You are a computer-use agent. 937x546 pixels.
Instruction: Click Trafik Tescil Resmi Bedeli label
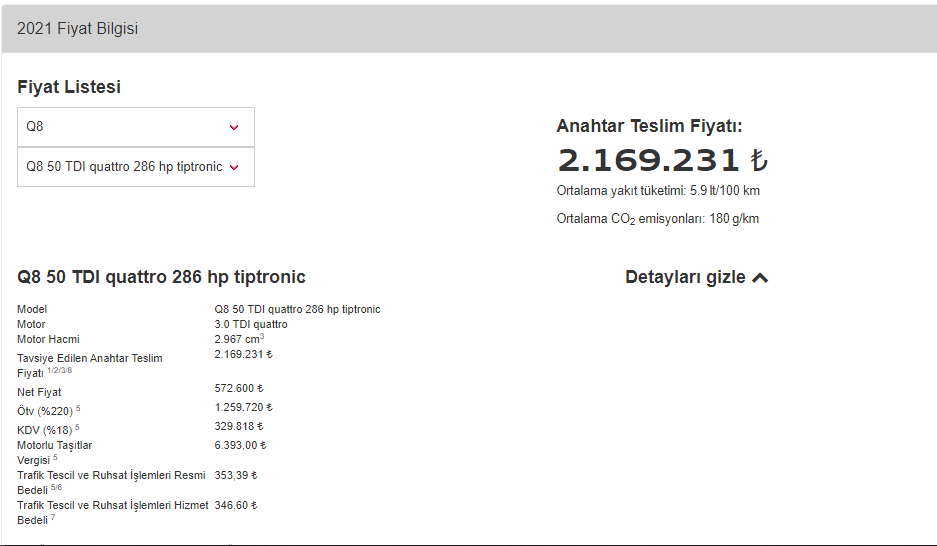(x=111, y=483)
